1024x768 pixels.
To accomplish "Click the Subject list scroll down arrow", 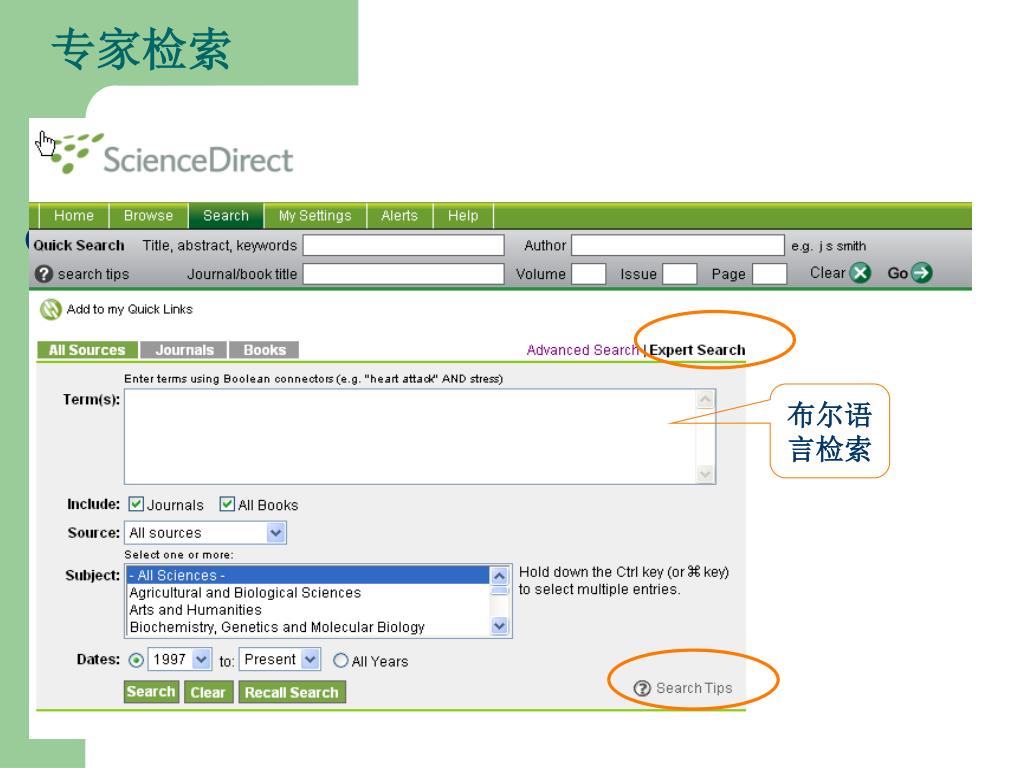I will (x=500, y=626).
